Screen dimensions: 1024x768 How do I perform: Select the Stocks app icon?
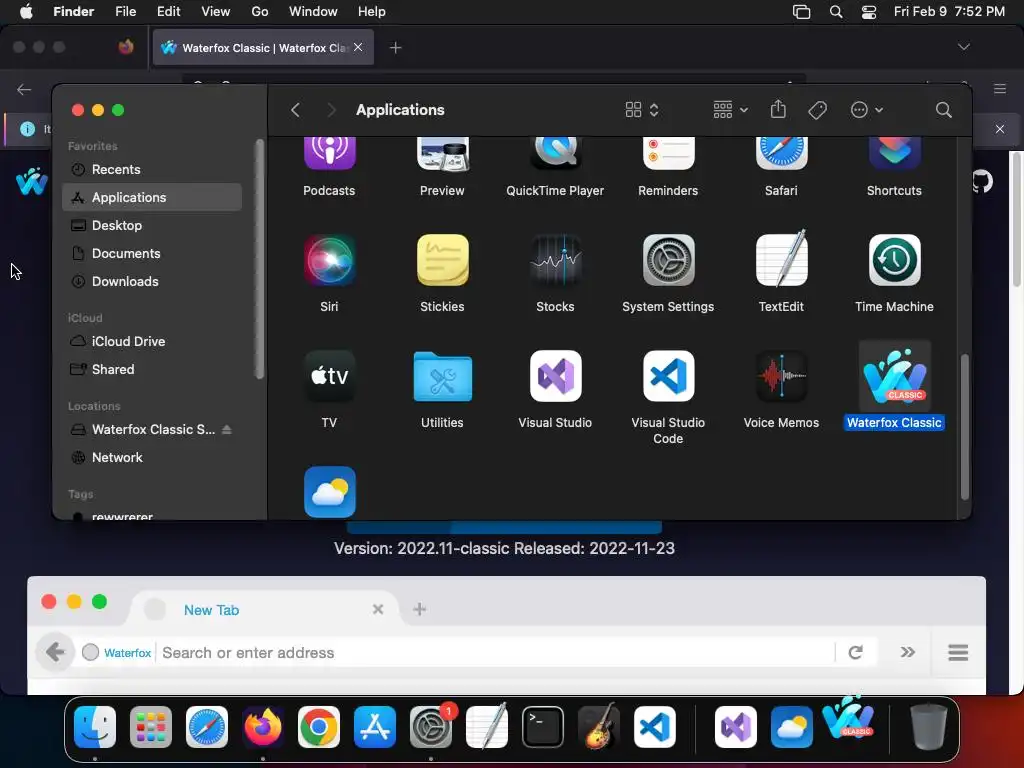coord(555,260)
